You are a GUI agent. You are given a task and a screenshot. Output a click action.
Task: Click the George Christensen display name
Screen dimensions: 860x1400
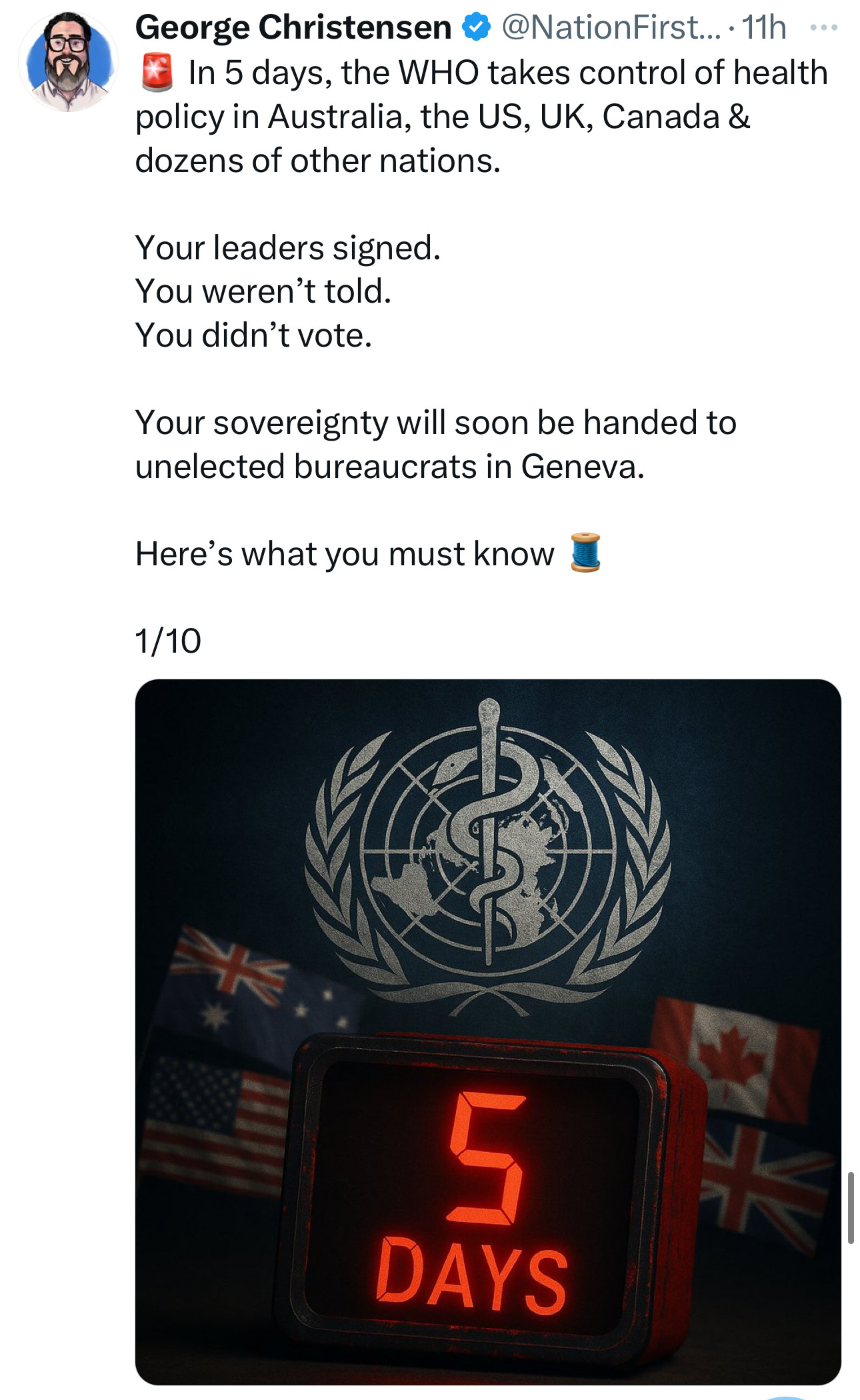coord(293,28)
